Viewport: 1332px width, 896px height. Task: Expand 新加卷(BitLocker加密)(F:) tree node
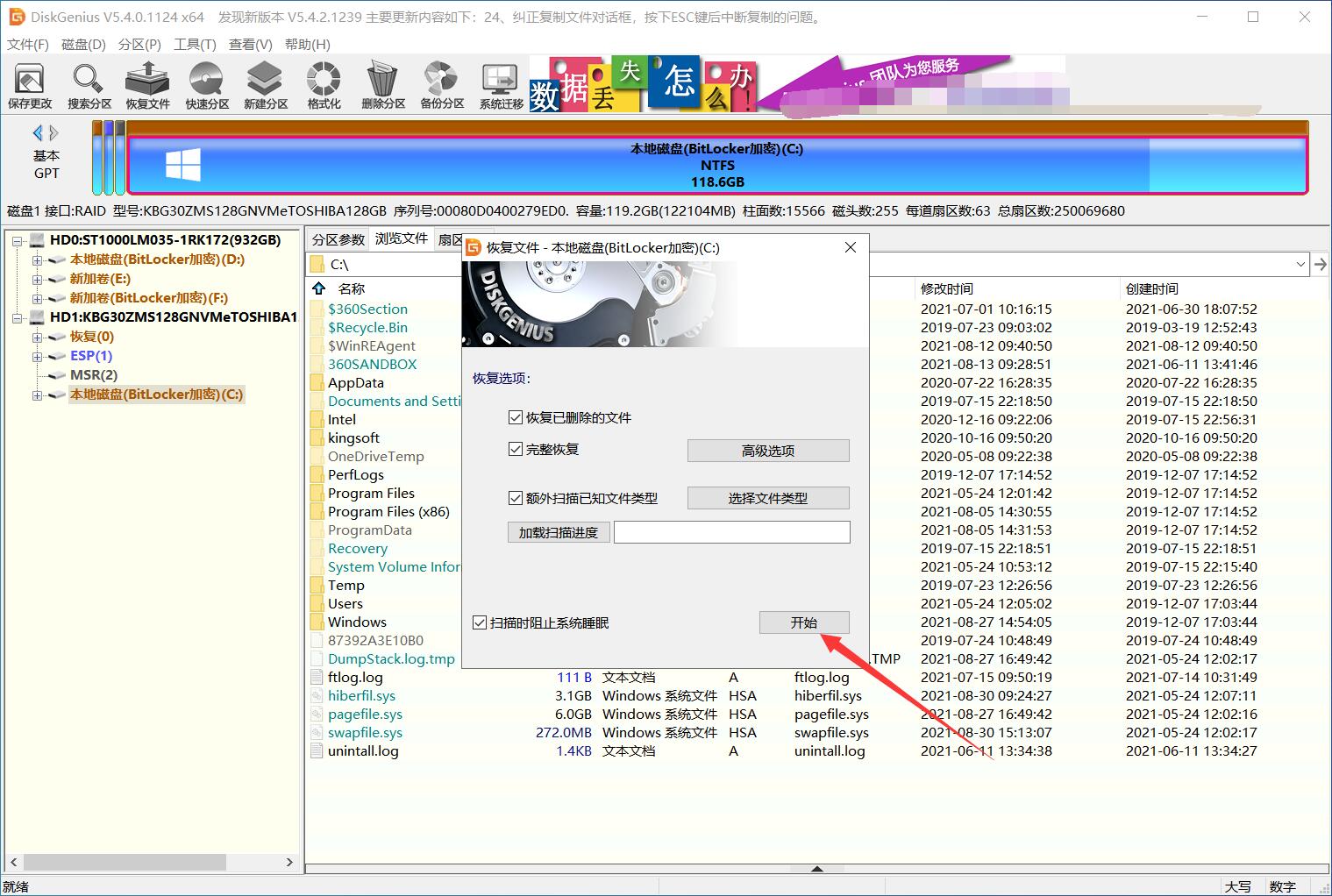coord(37,298)
